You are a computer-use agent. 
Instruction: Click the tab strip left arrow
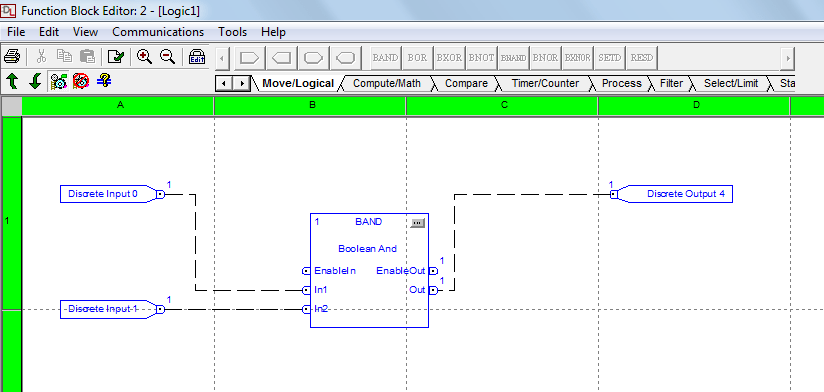click(224, 83)
